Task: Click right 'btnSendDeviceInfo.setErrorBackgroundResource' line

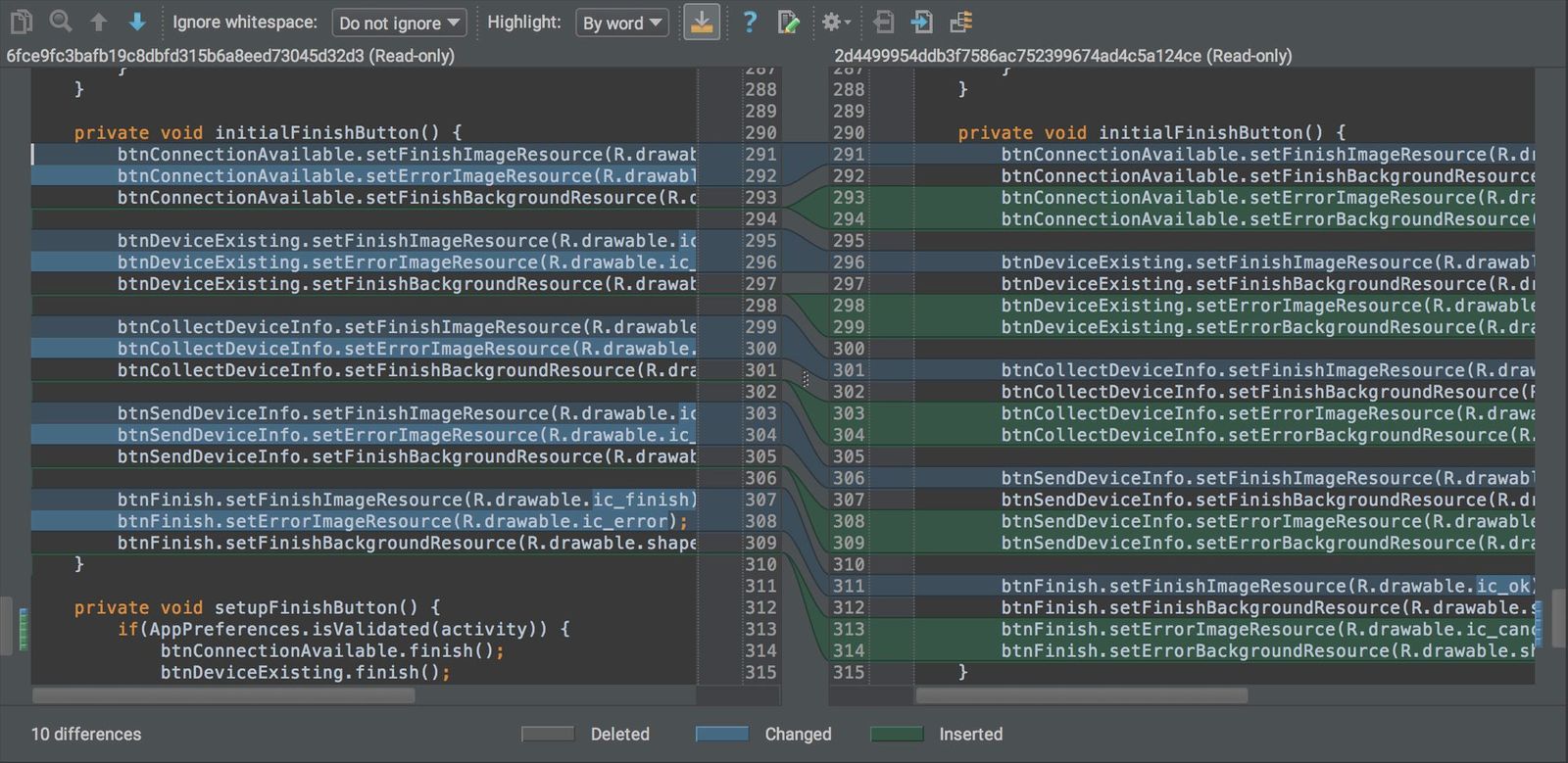Action: pyautogui.click(x=1268, y=543)
